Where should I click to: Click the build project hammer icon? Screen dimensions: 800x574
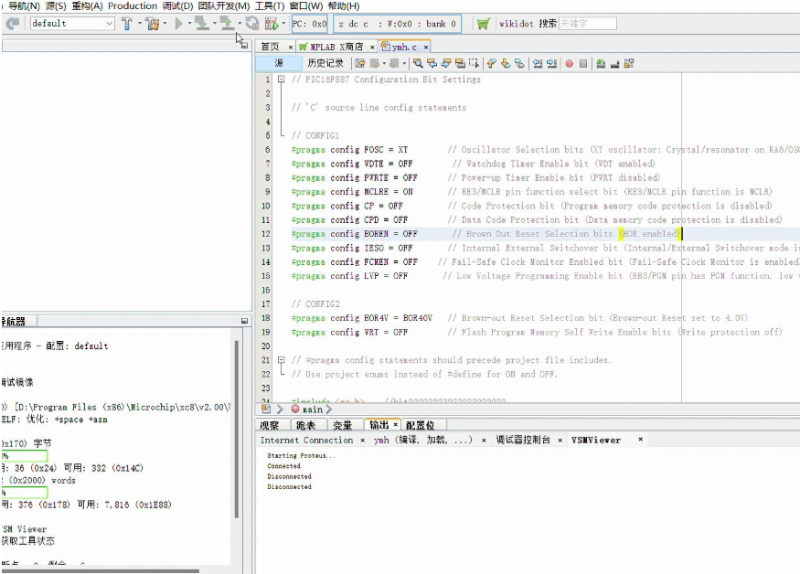[x=127, y=23]
